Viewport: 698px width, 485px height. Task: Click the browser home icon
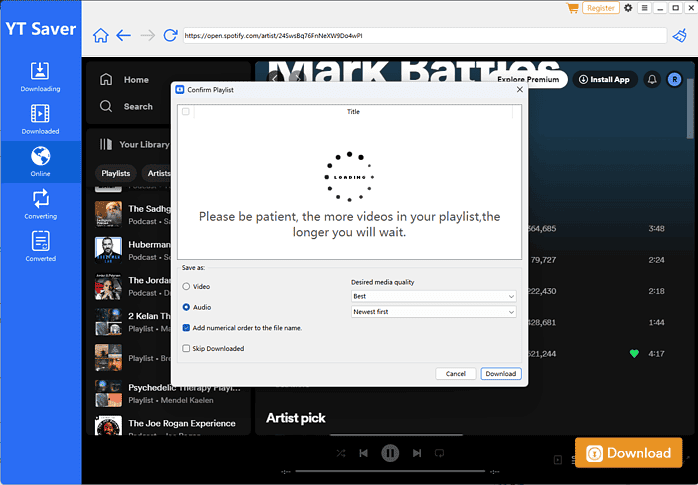[100, 36]
